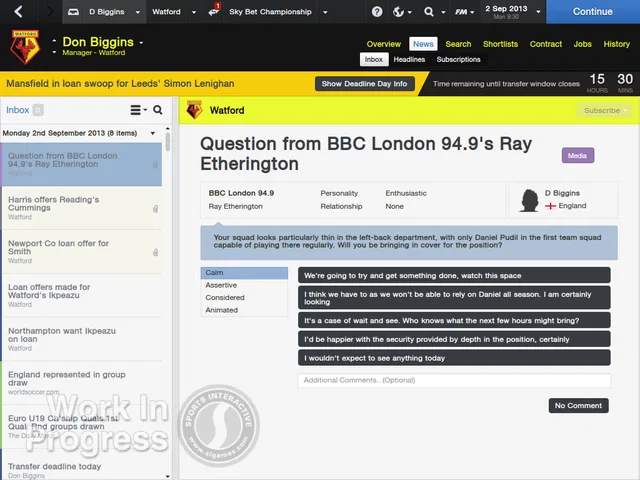Click BBC London 94.9 source name
The image size is (640, 480).
tap(241, 193)
